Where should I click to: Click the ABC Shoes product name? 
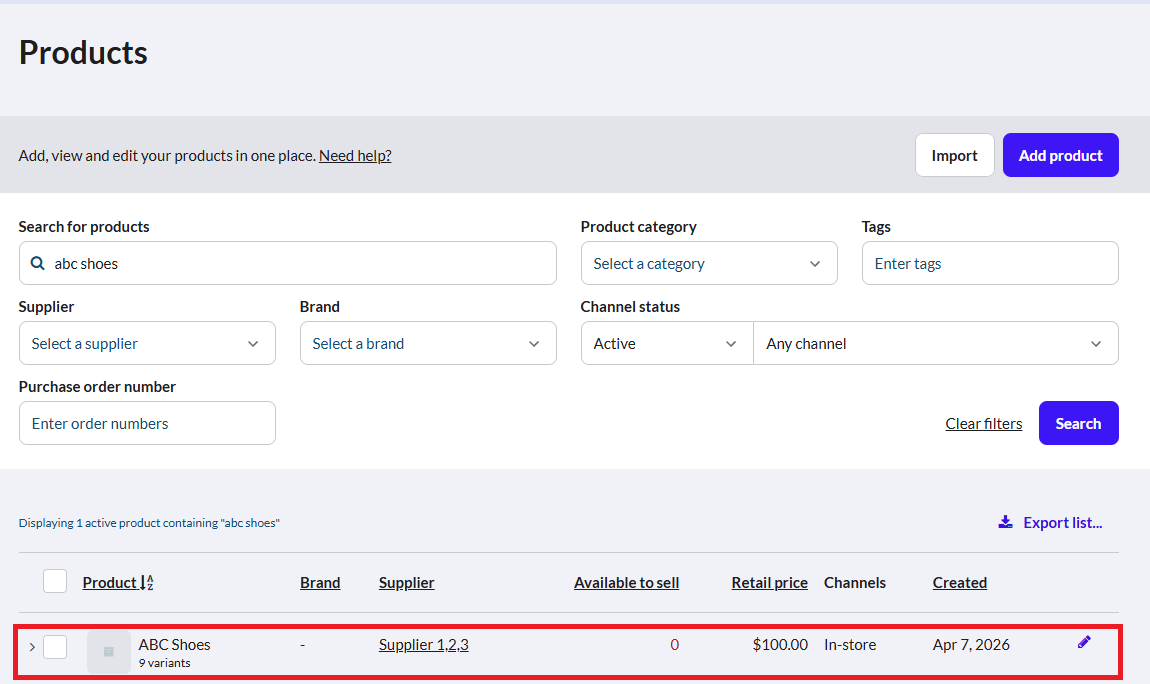(x=175, y=644)
